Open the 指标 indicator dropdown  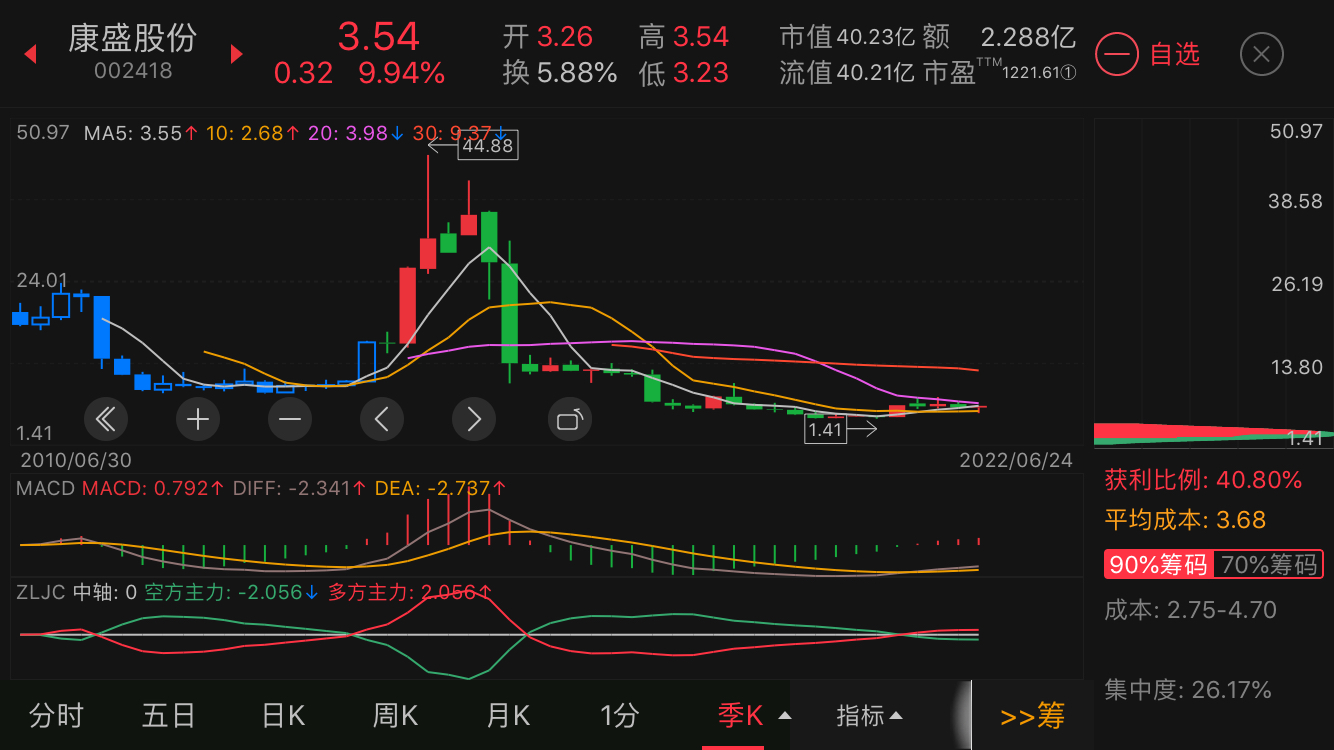870,715
